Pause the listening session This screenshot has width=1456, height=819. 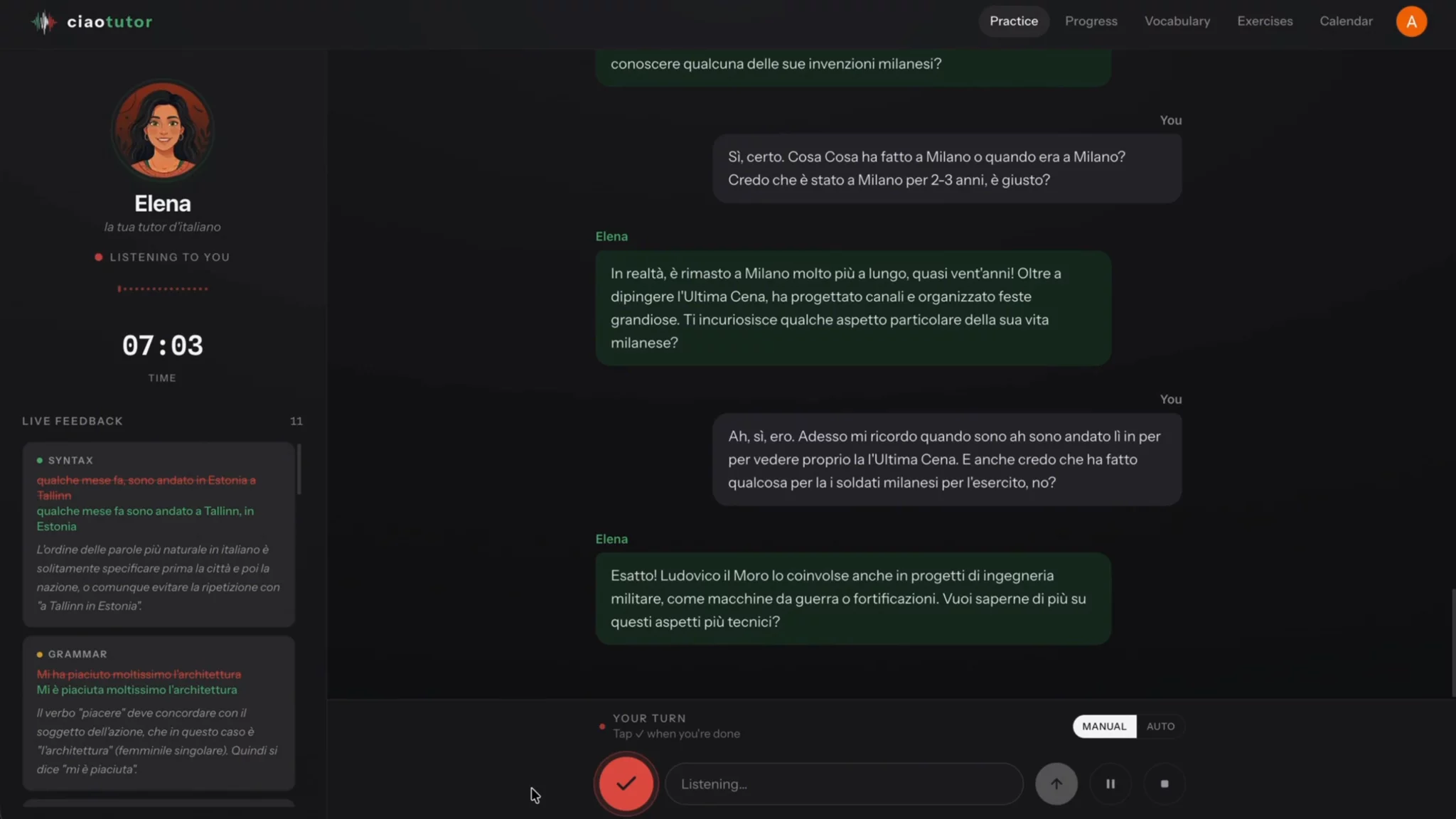(x=1110, y=783)
